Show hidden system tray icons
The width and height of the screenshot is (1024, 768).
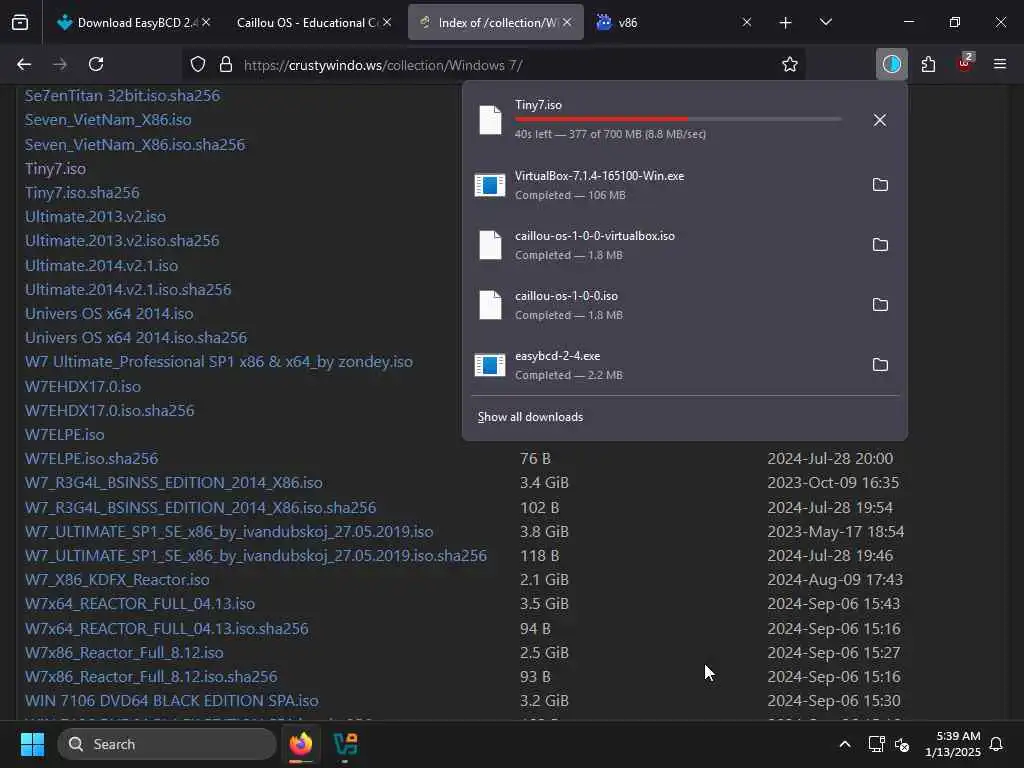click(x=844, y=744)
